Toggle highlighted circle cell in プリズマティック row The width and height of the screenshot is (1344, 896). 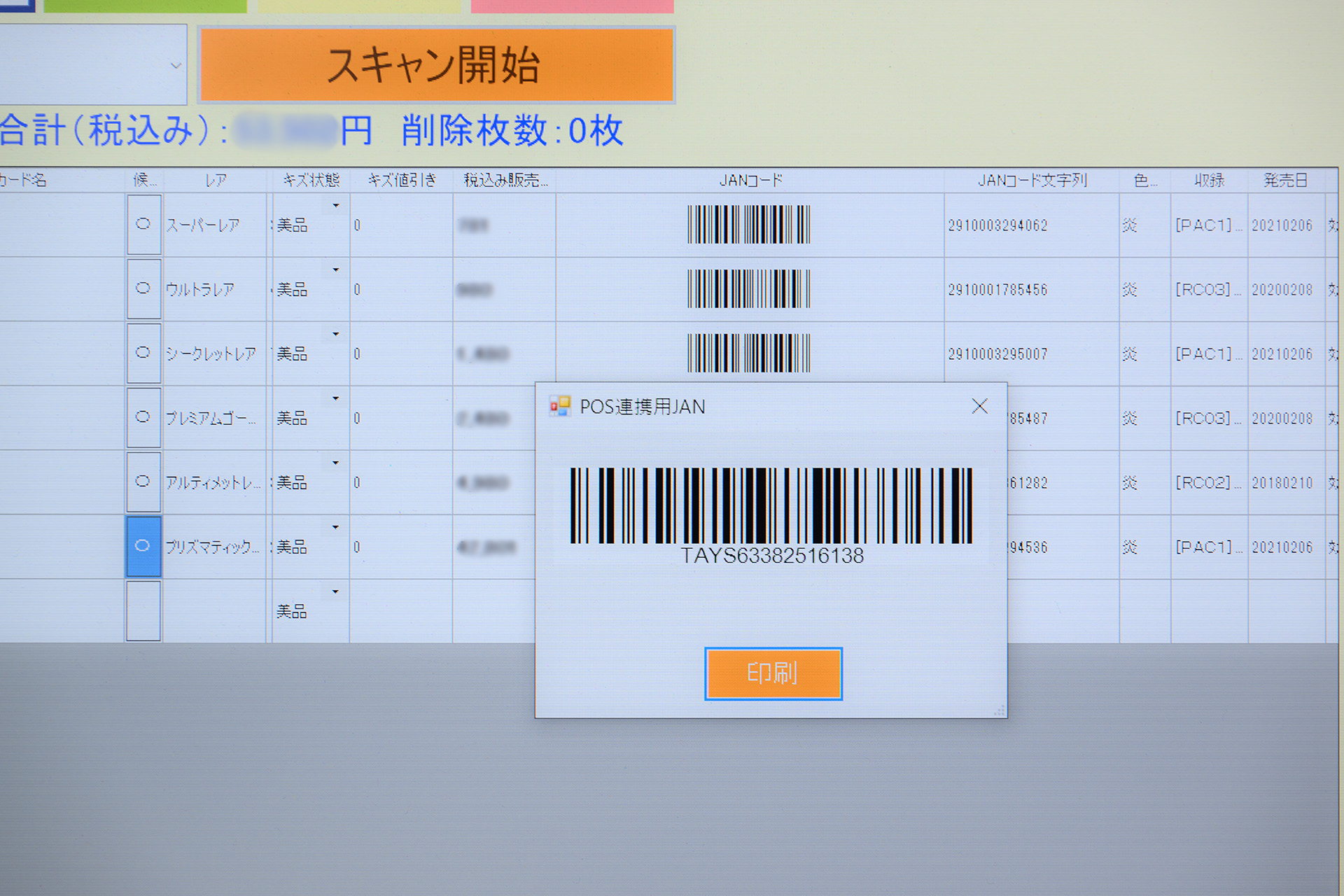coord(143,547)
